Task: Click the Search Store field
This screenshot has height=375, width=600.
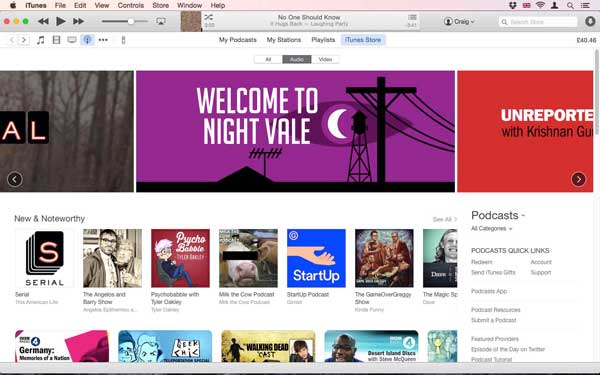Action: coord(538,22)
